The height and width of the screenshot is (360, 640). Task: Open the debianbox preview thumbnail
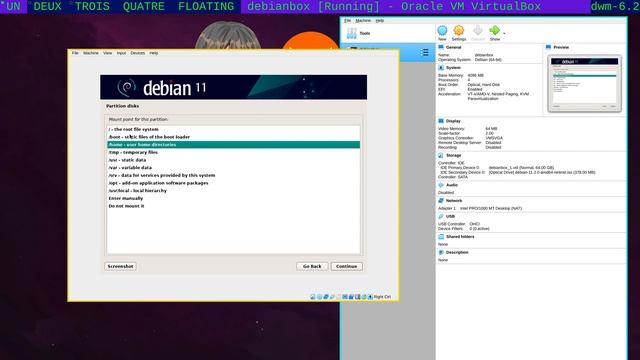(x=584, y=84)
